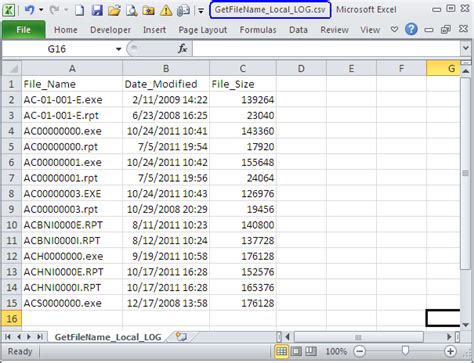Click cell AC00000003.EXE
The image size is (474, 363).
pyautogui.click(x=72, y=194)
